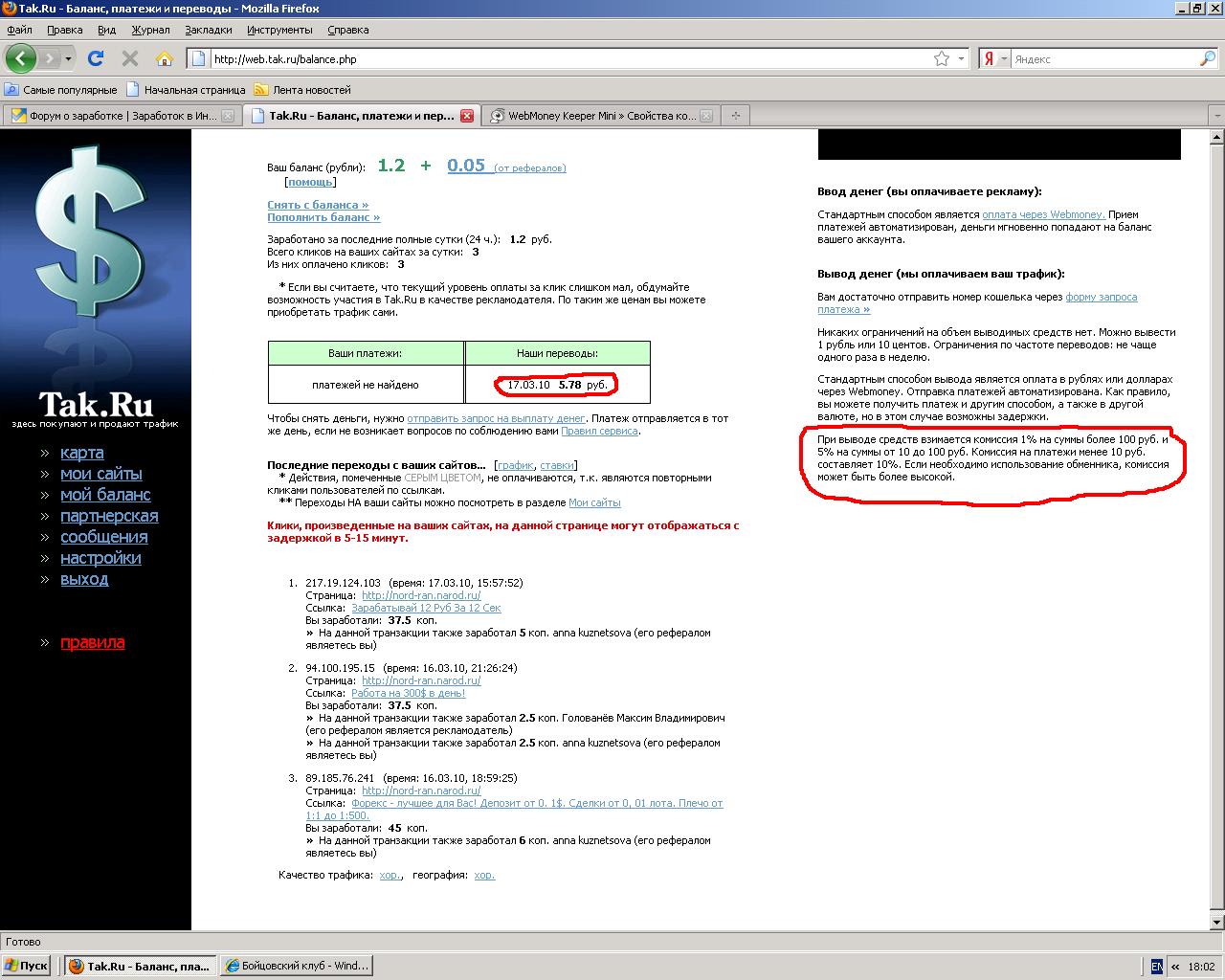
Task: Open the Журнал menu
Action: coord(150,30)
